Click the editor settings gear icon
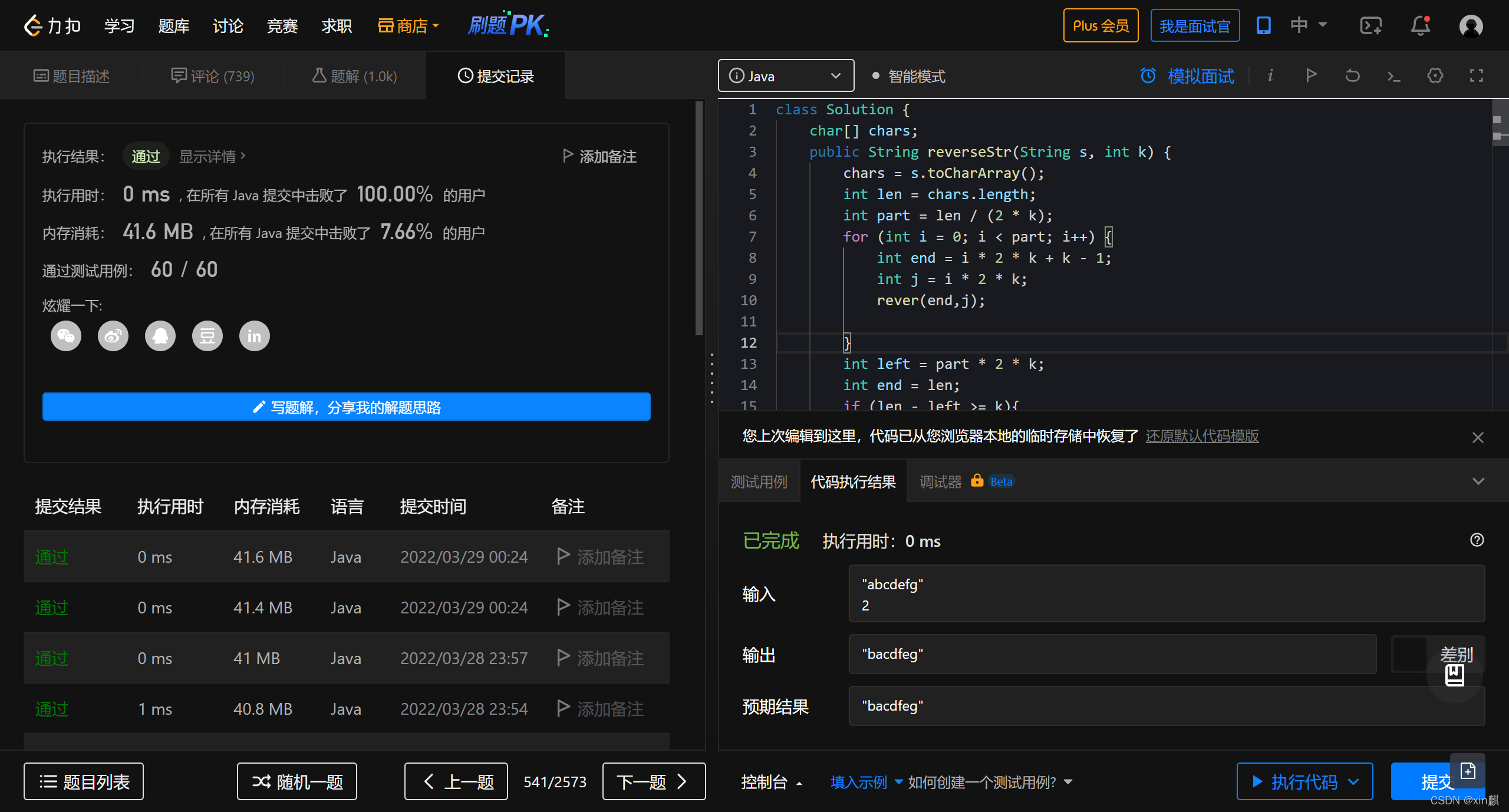The image size is (1509, 812). coord(1435,76)
